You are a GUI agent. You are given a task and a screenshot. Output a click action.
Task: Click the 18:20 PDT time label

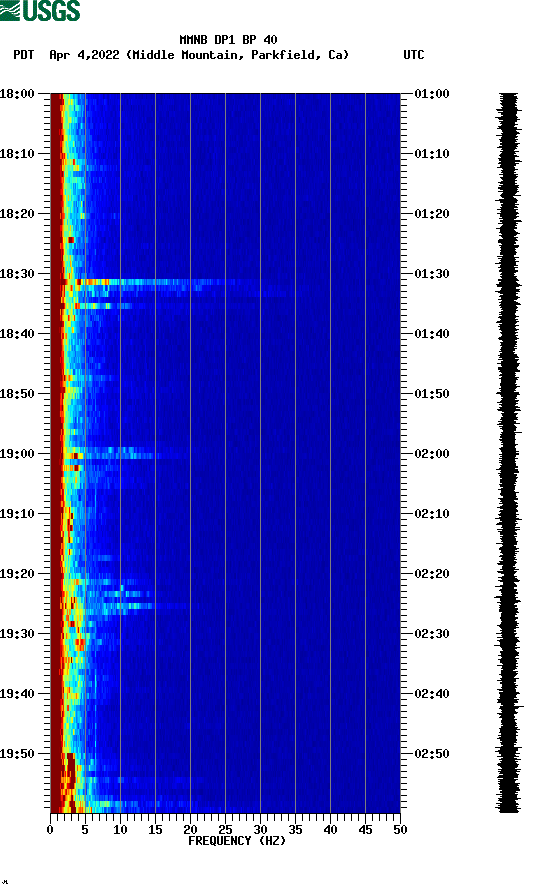pos(17,214)
